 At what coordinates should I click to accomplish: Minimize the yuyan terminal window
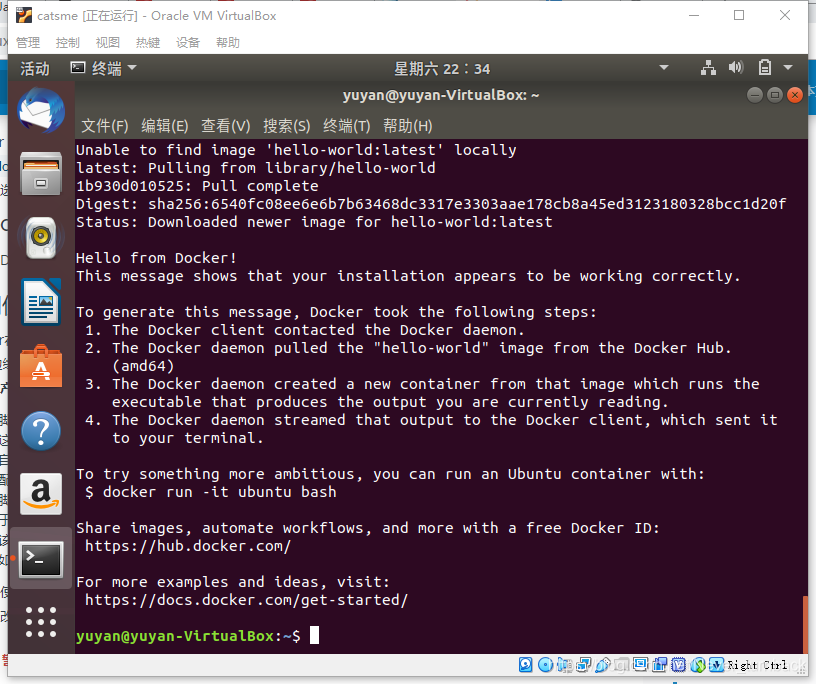click(755, 95)
